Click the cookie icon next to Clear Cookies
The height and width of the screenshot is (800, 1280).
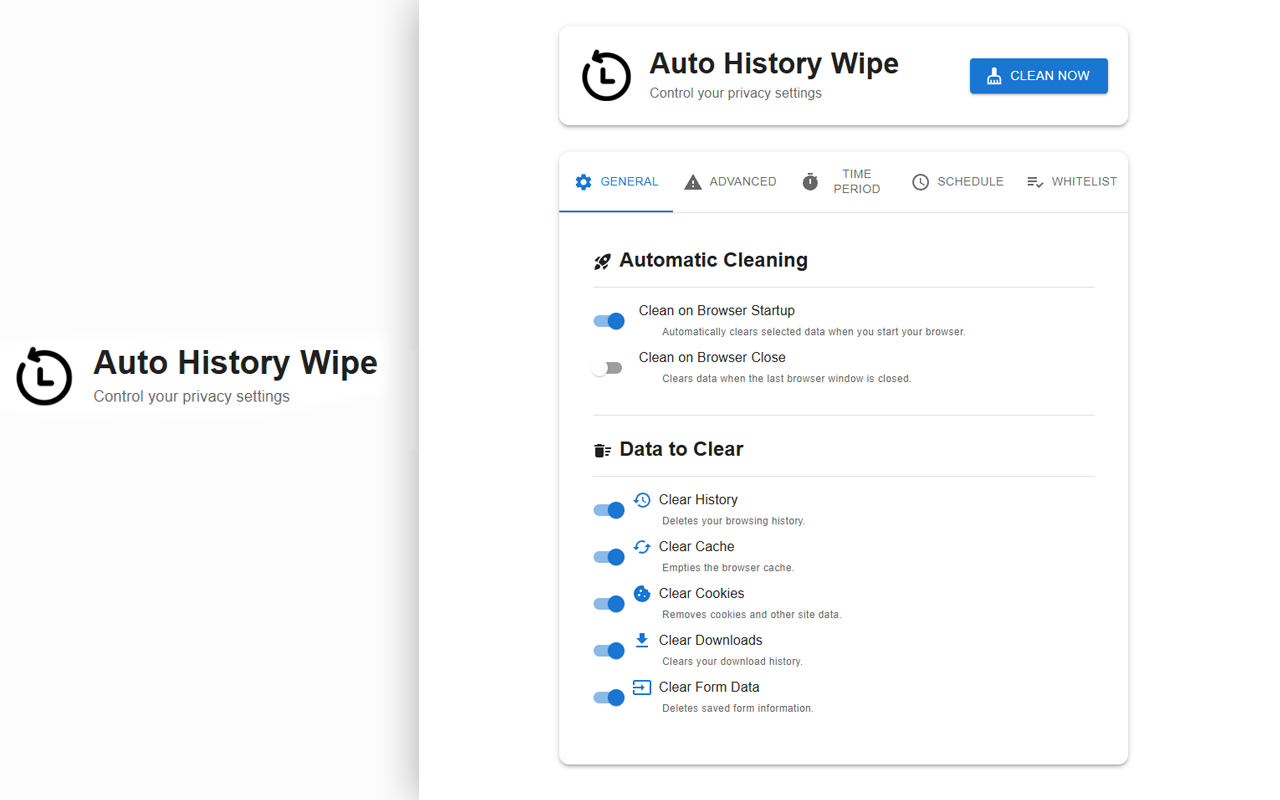click(641, 593)
